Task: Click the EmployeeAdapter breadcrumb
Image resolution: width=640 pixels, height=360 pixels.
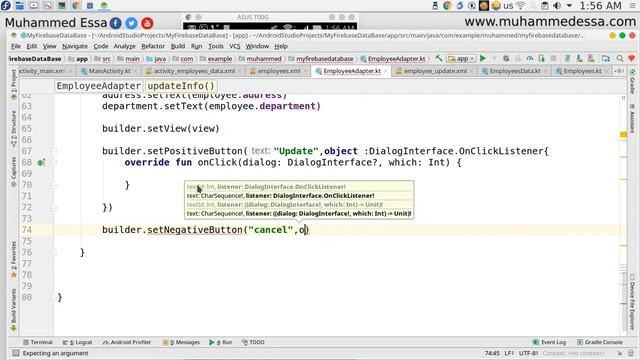Action: click(98, 86)
